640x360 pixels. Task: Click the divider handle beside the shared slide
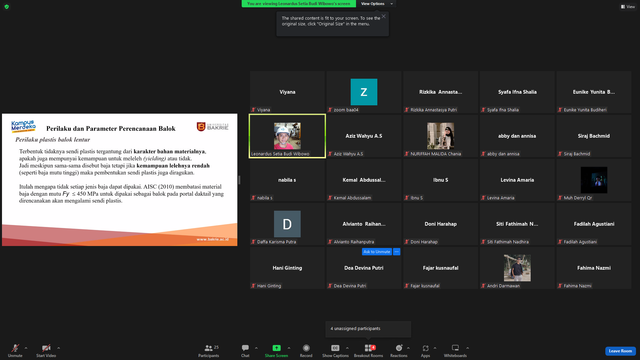click(239, 180)
